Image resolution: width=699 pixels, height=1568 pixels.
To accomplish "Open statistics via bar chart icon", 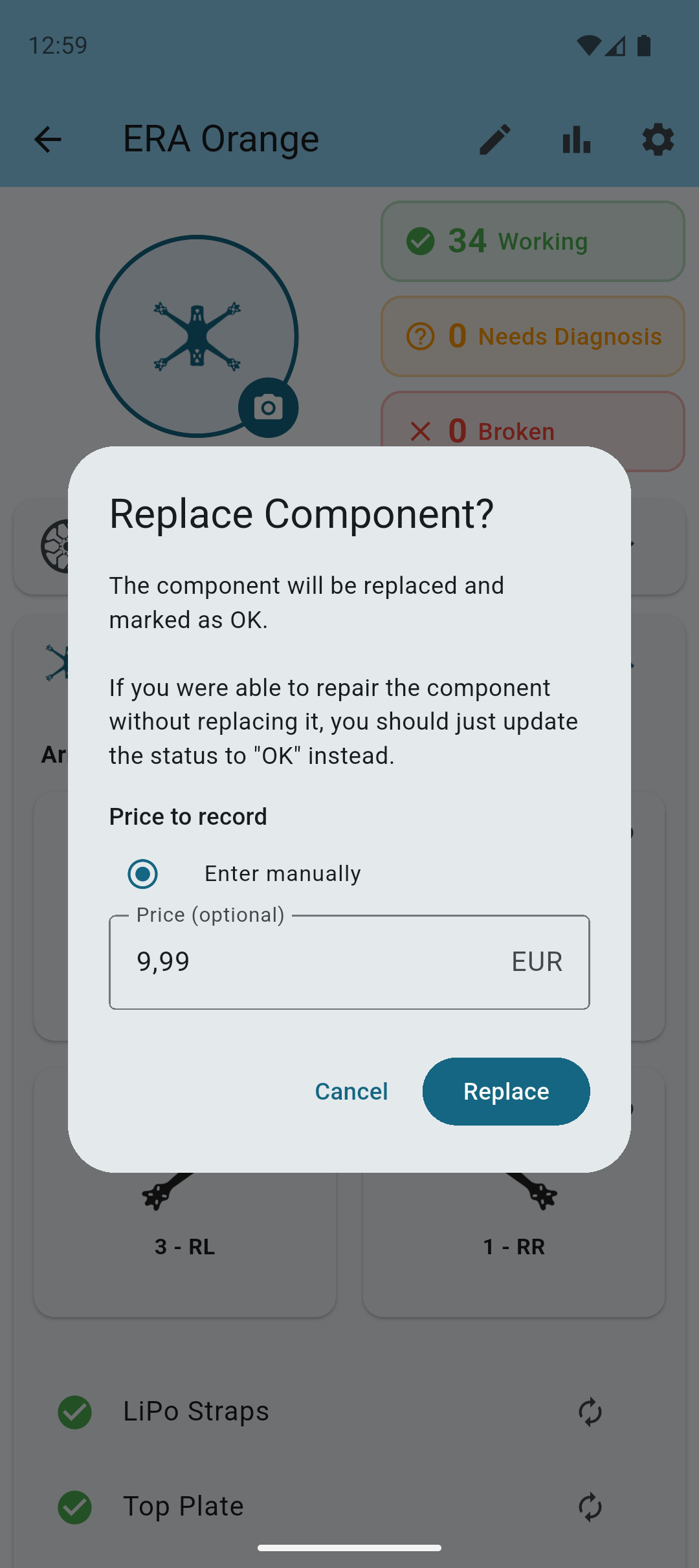I will tap(575, 140).
